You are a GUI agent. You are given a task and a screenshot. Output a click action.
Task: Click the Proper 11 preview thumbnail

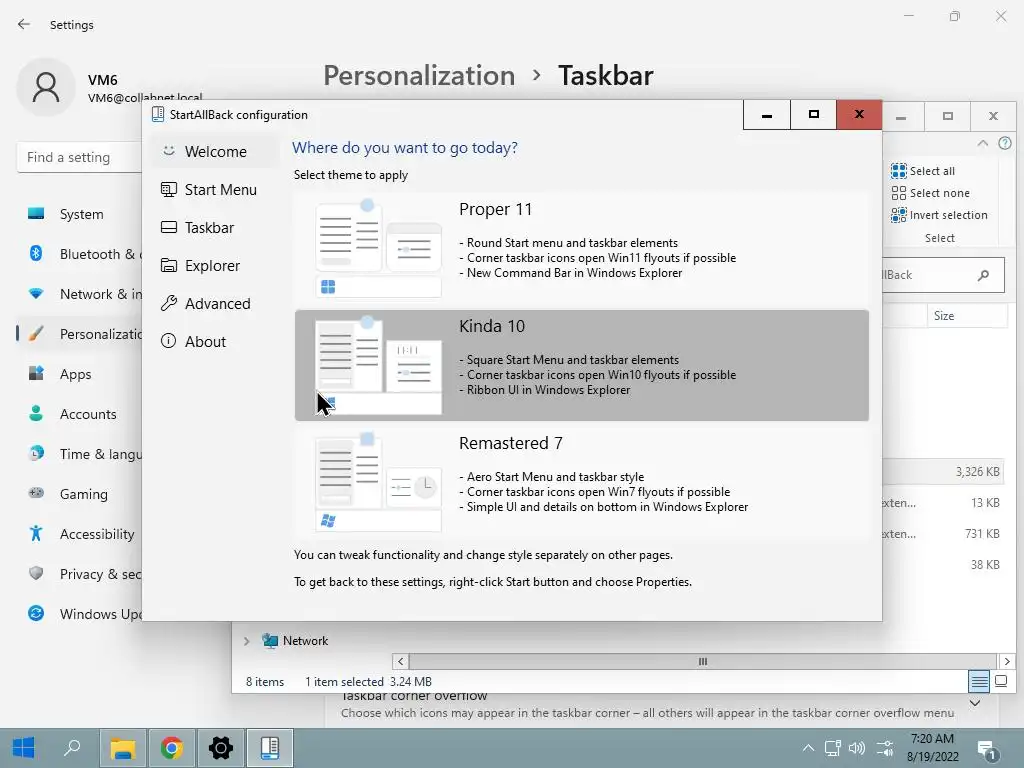pos(378,248)
